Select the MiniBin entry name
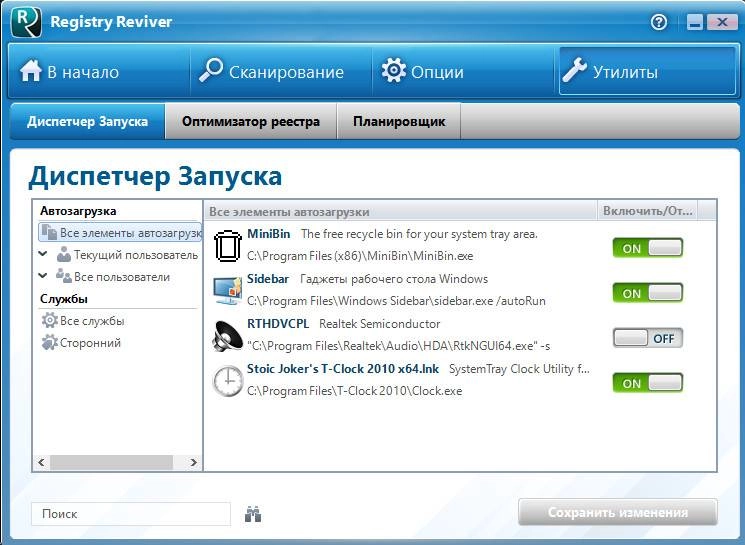 pos(268,234)
